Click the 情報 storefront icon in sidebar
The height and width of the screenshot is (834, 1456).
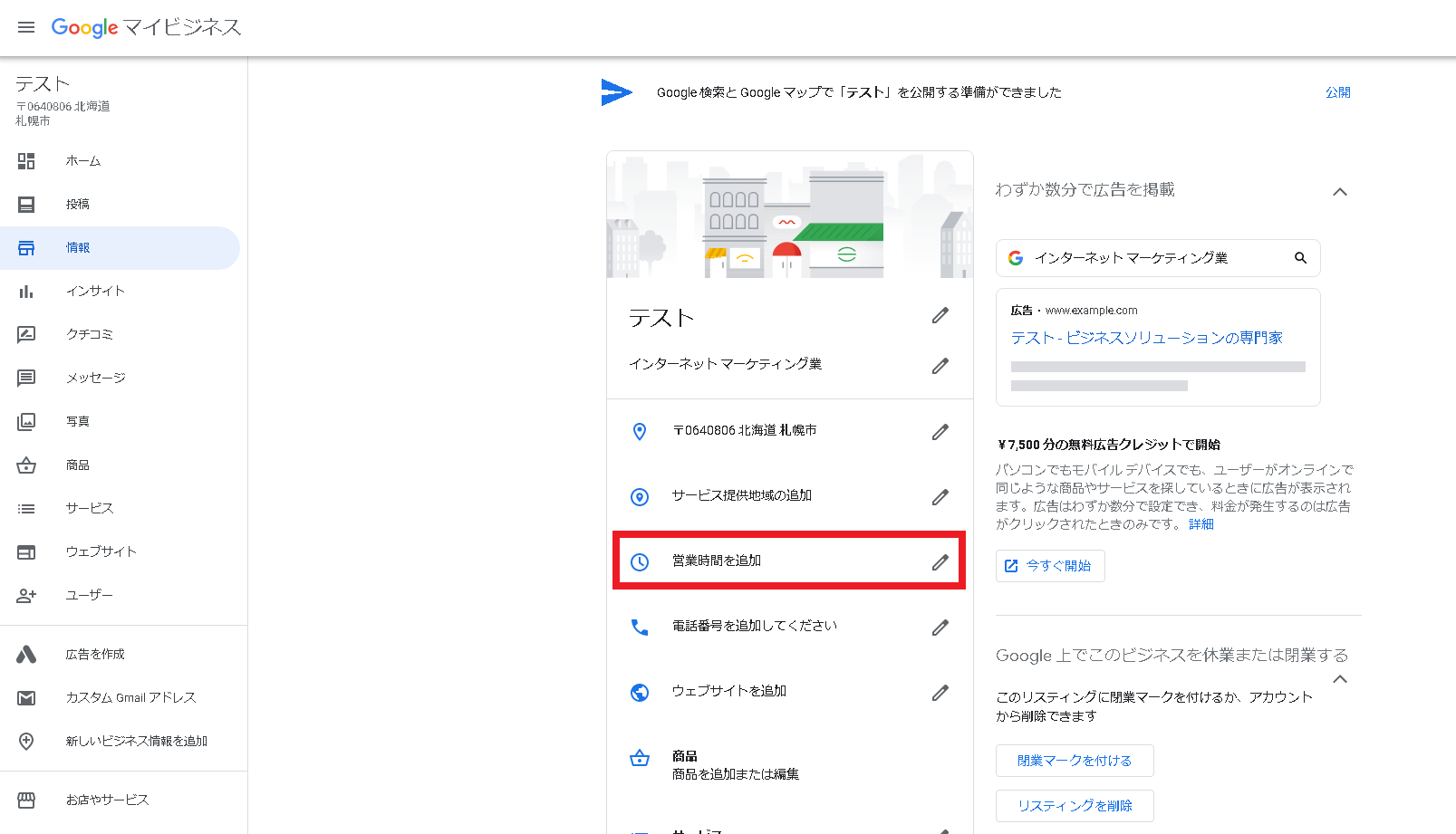tap(26, 248)
